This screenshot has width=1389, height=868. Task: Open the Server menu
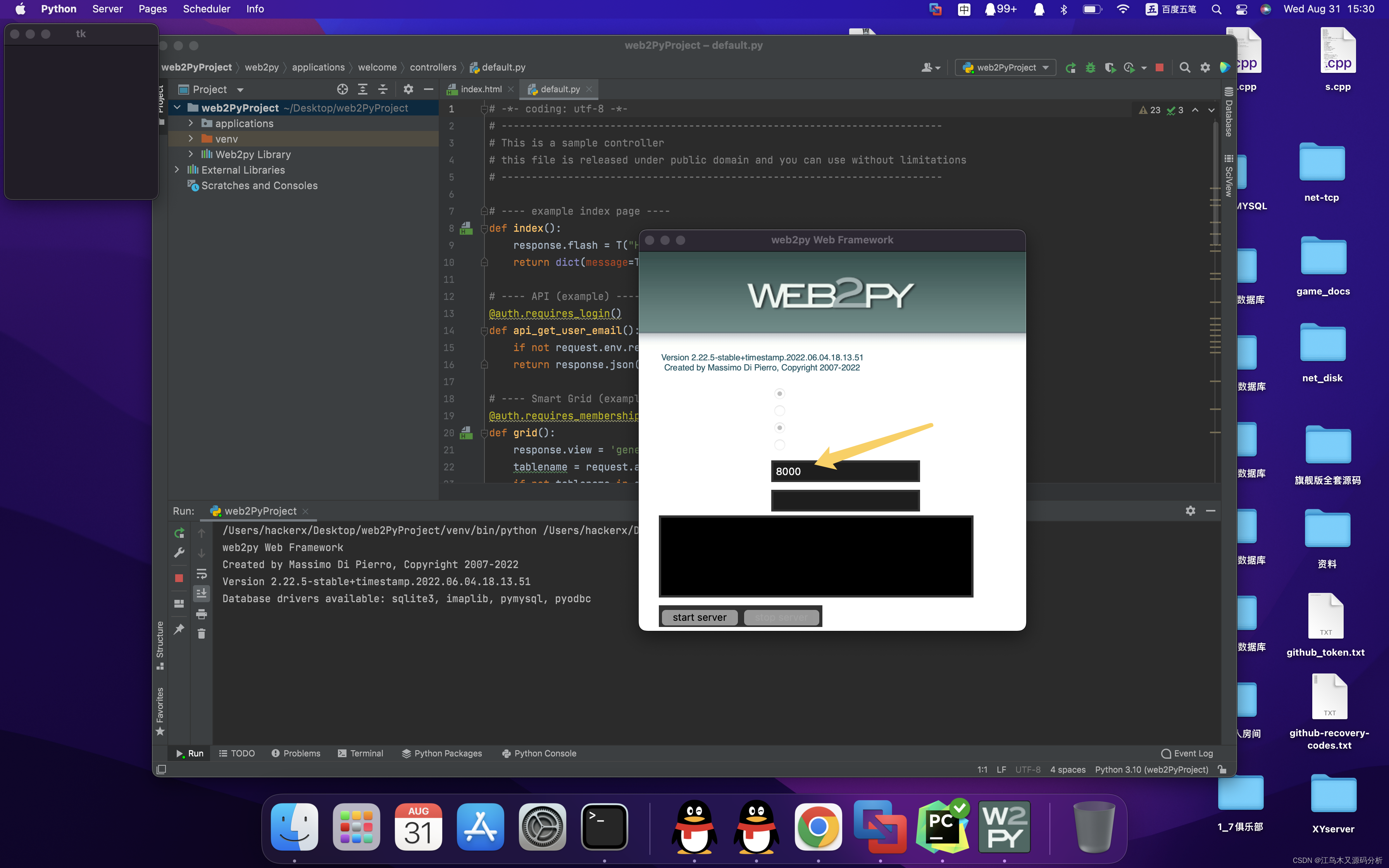point(107,9)
